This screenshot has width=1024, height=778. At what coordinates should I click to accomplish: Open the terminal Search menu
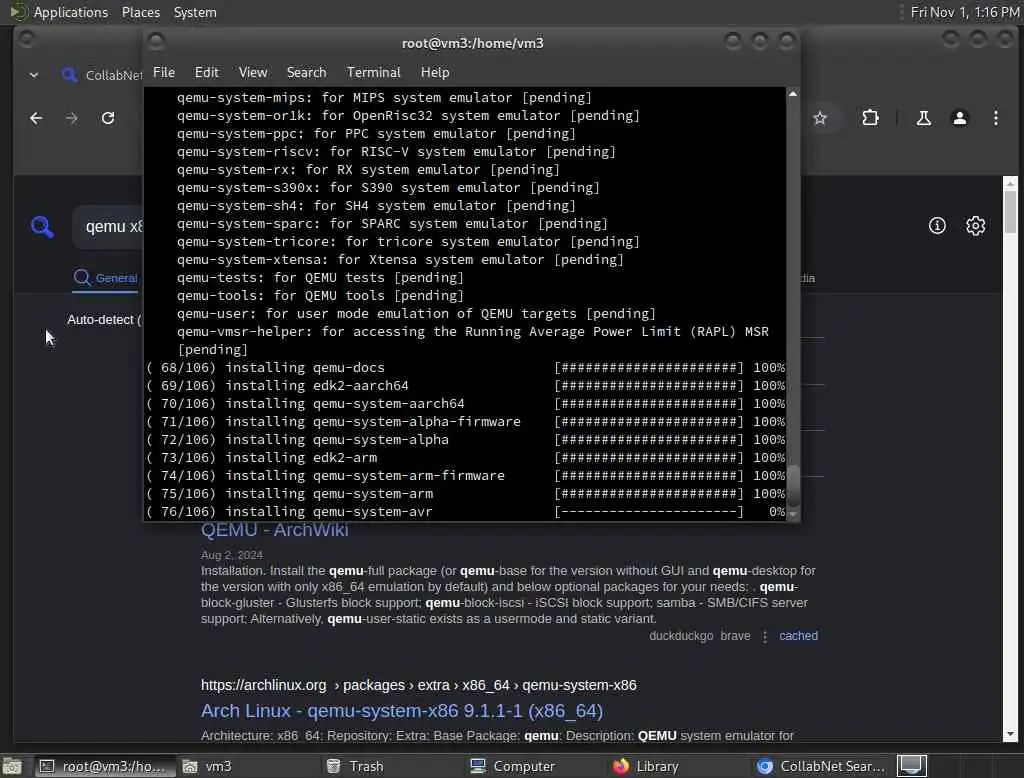coord(306,73)
